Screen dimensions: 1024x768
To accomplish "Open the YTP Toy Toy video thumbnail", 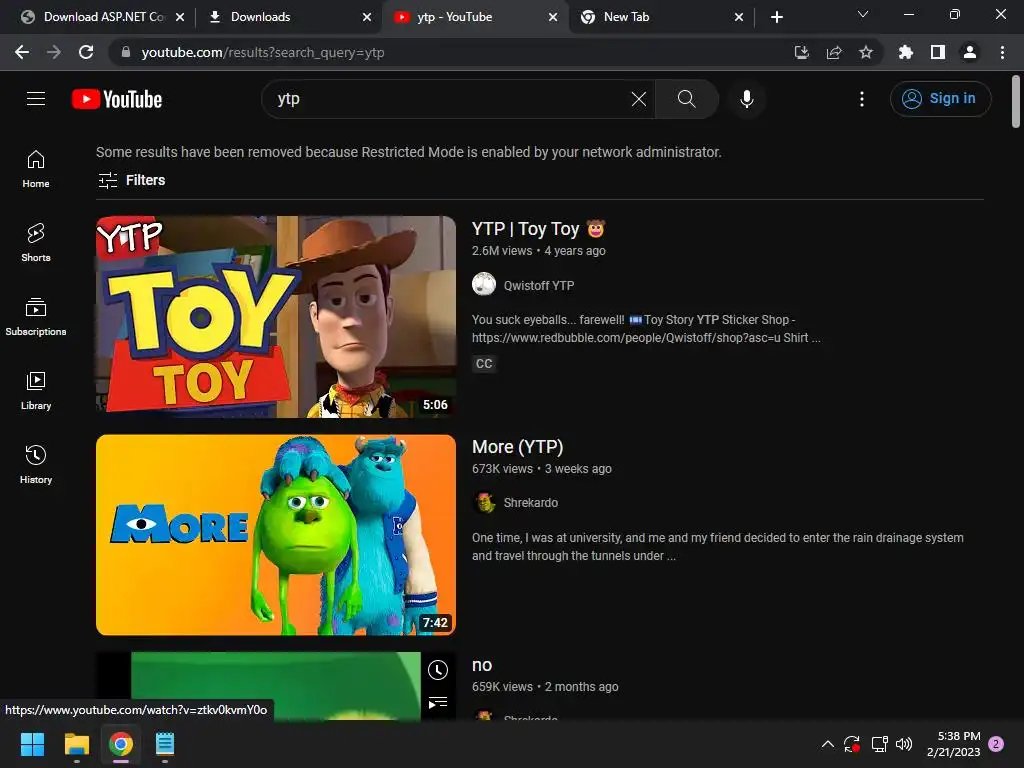I will click(276, 317).
